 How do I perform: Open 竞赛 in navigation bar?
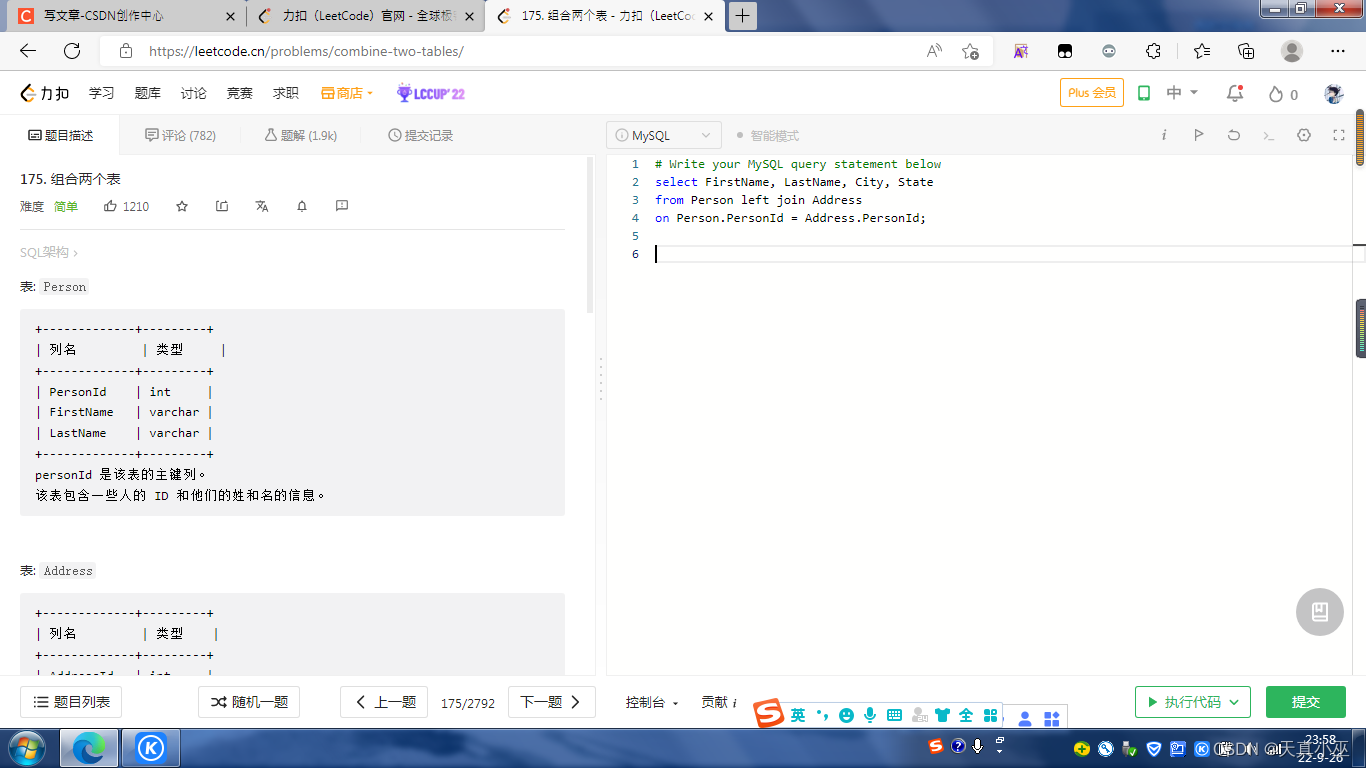click(x=239, y=93)
